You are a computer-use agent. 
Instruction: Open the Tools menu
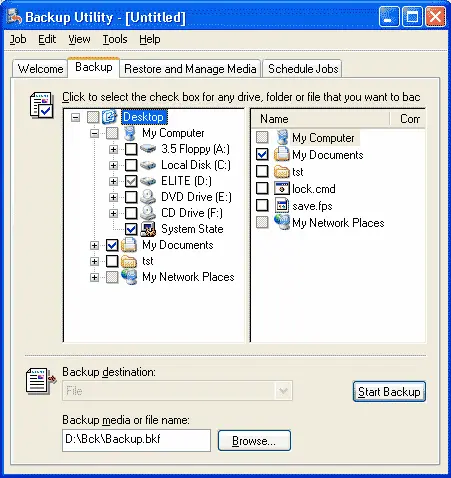pyautogui.click(x=115, y=39)
